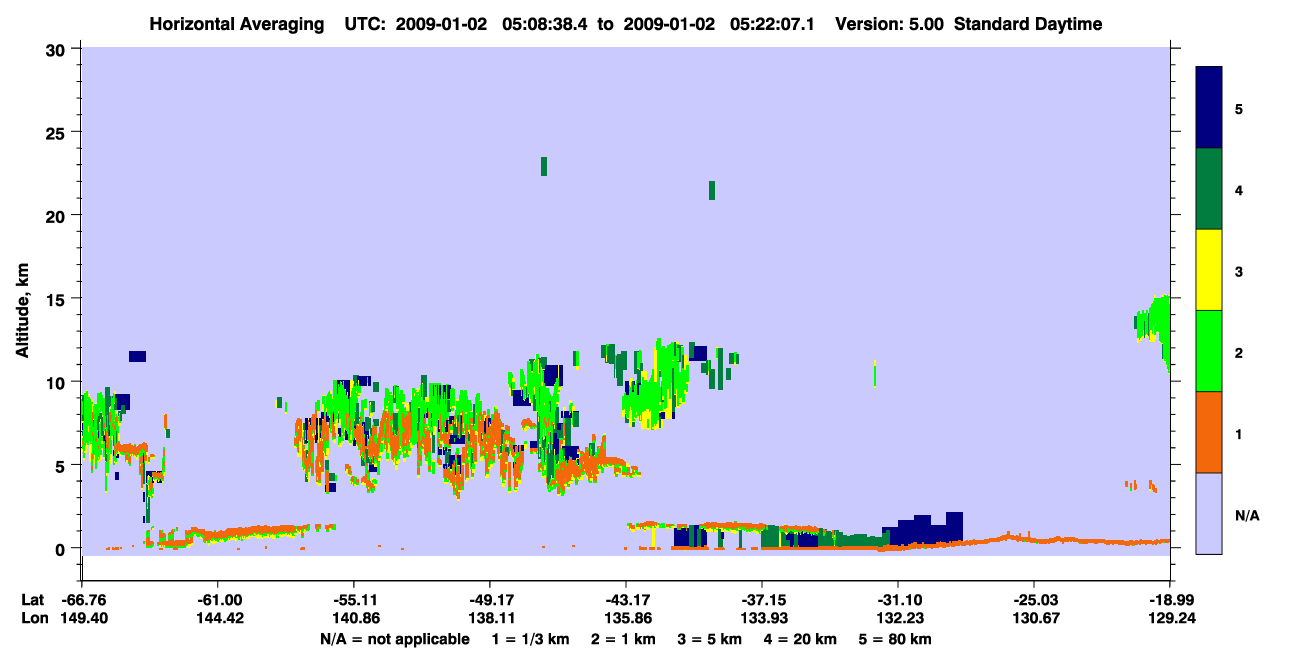Click the colorbar label '4'
This screenshot has height=667, width=1300.
[x=1239, y=189]
